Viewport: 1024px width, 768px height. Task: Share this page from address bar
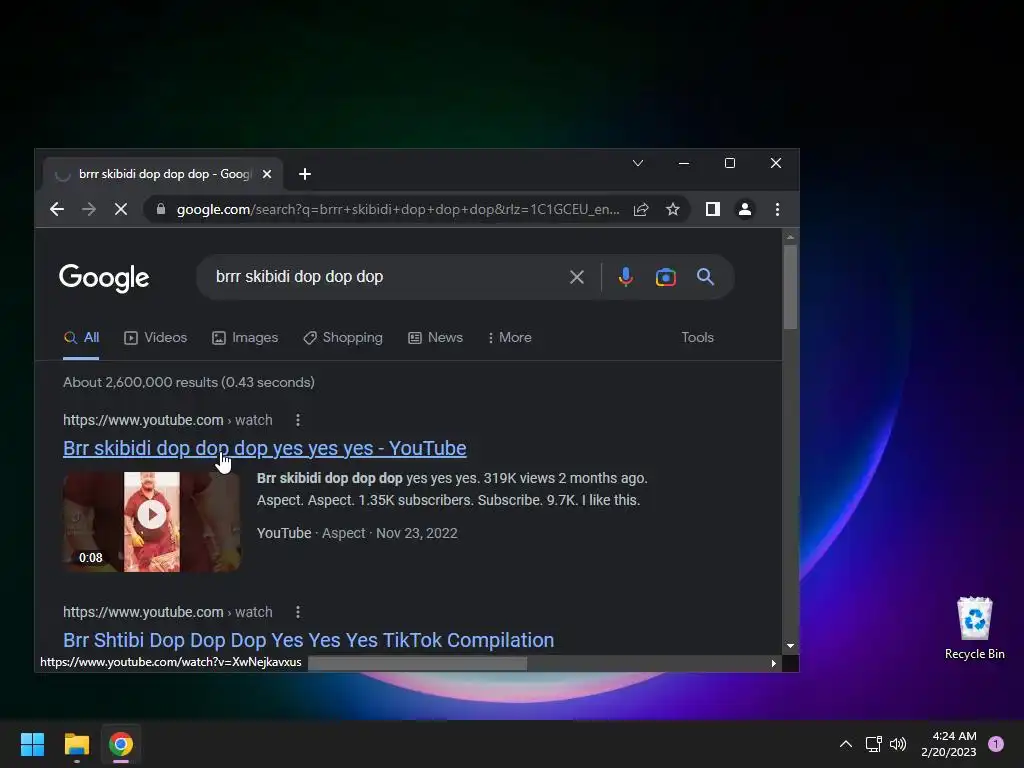tap(641, 209)
